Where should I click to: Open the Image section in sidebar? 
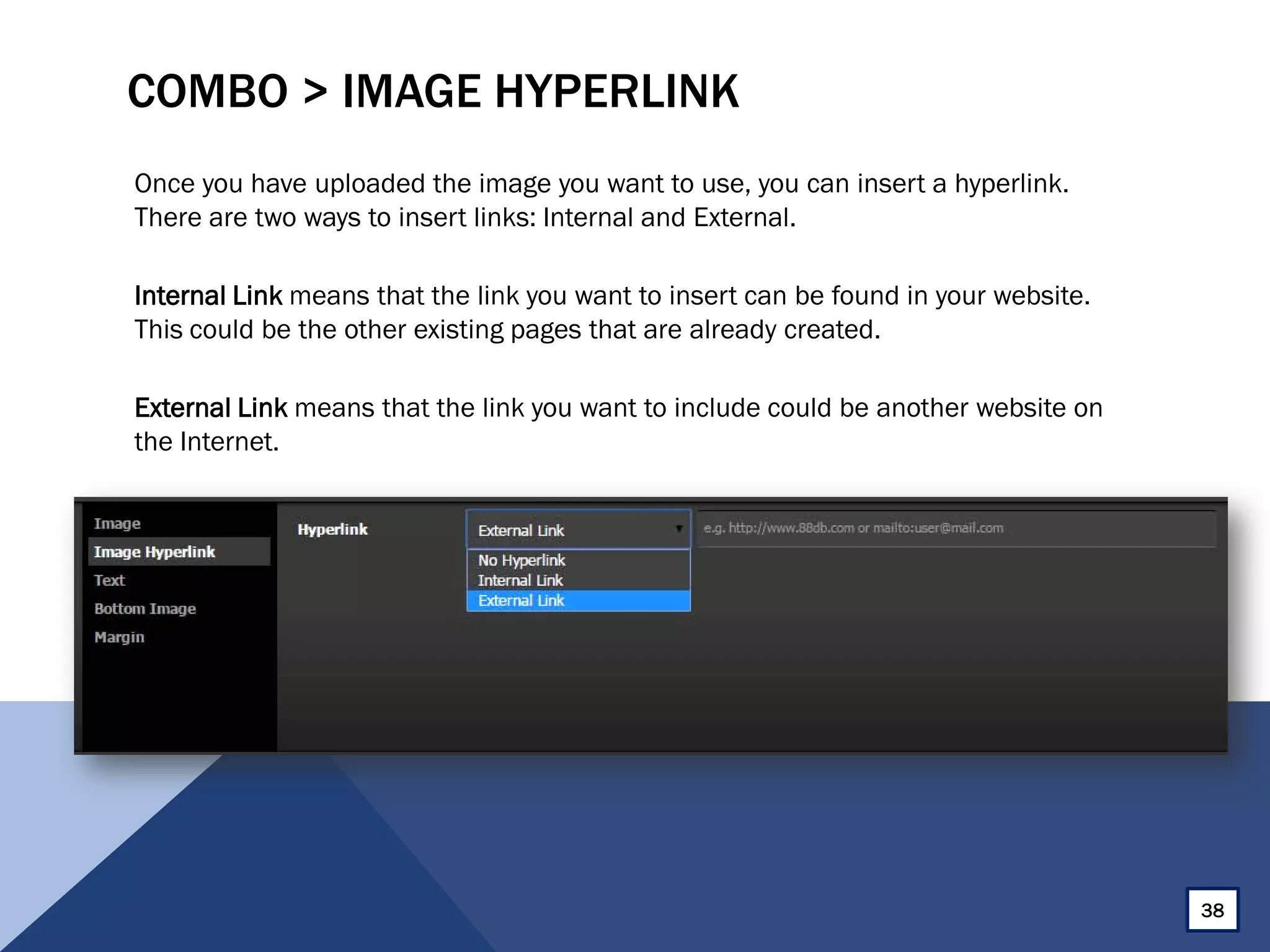click(x=117, y=524)
